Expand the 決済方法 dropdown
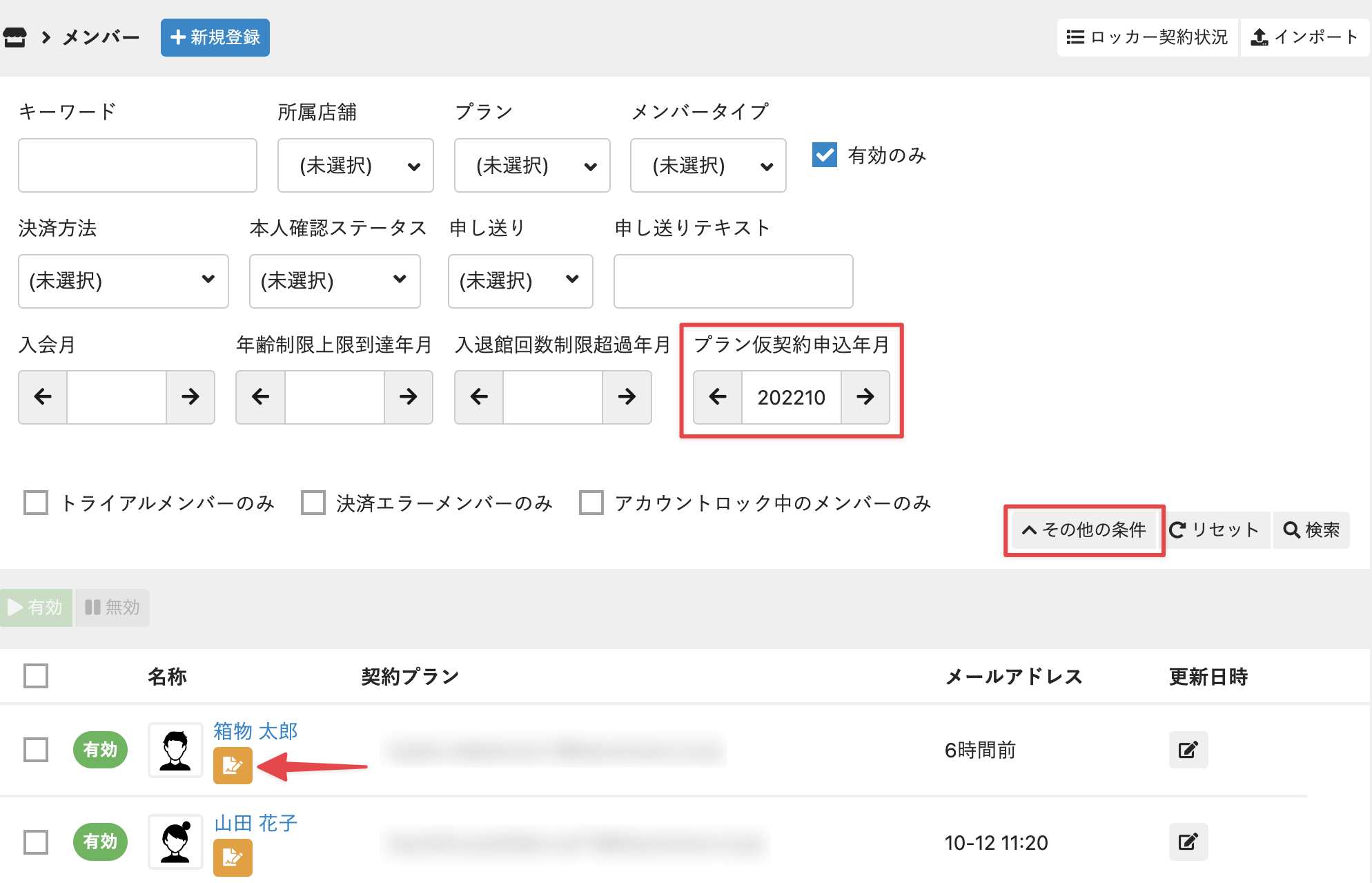The image size is (1372, 883). click(x=123, y=281)
